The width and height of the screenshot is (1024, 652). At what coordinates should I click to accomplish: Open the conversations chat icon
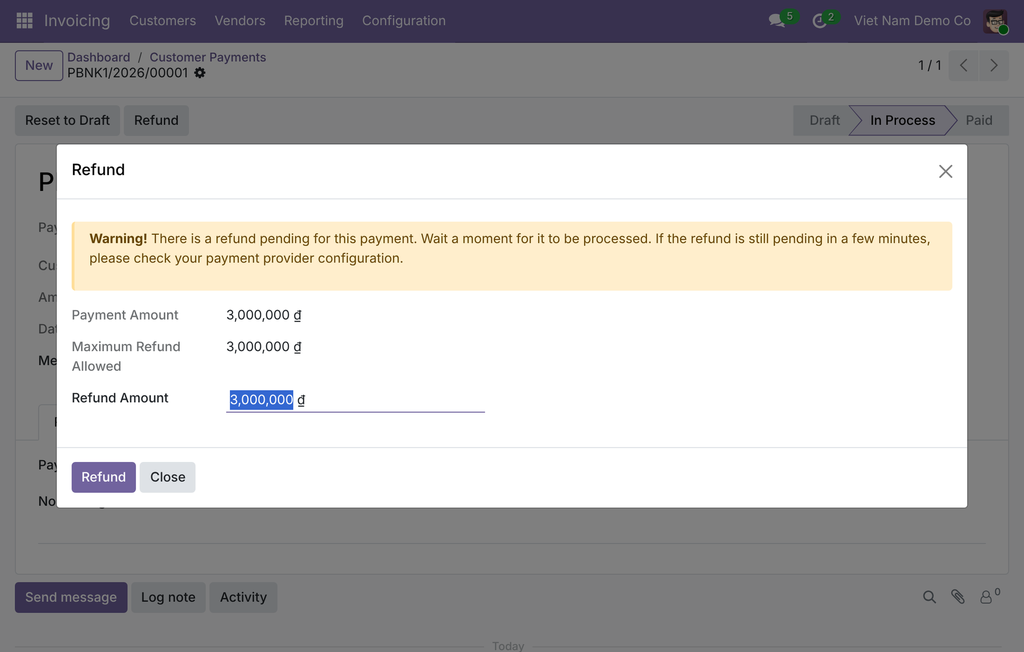776,21
